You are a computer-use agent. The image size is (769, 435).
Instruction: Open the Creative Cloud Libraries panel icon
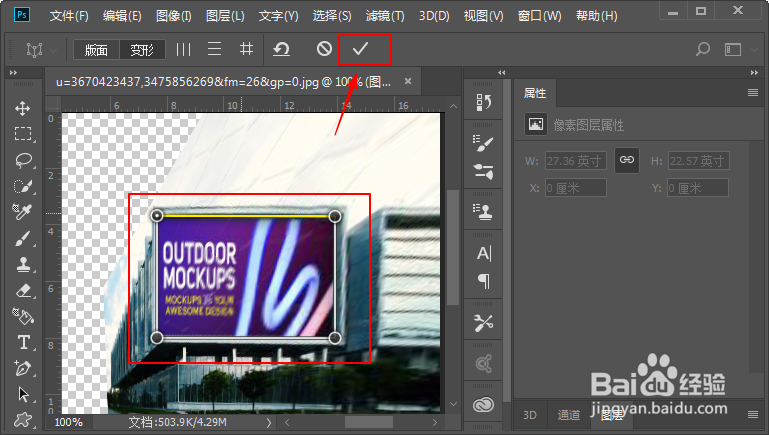[x=484, y=405]
